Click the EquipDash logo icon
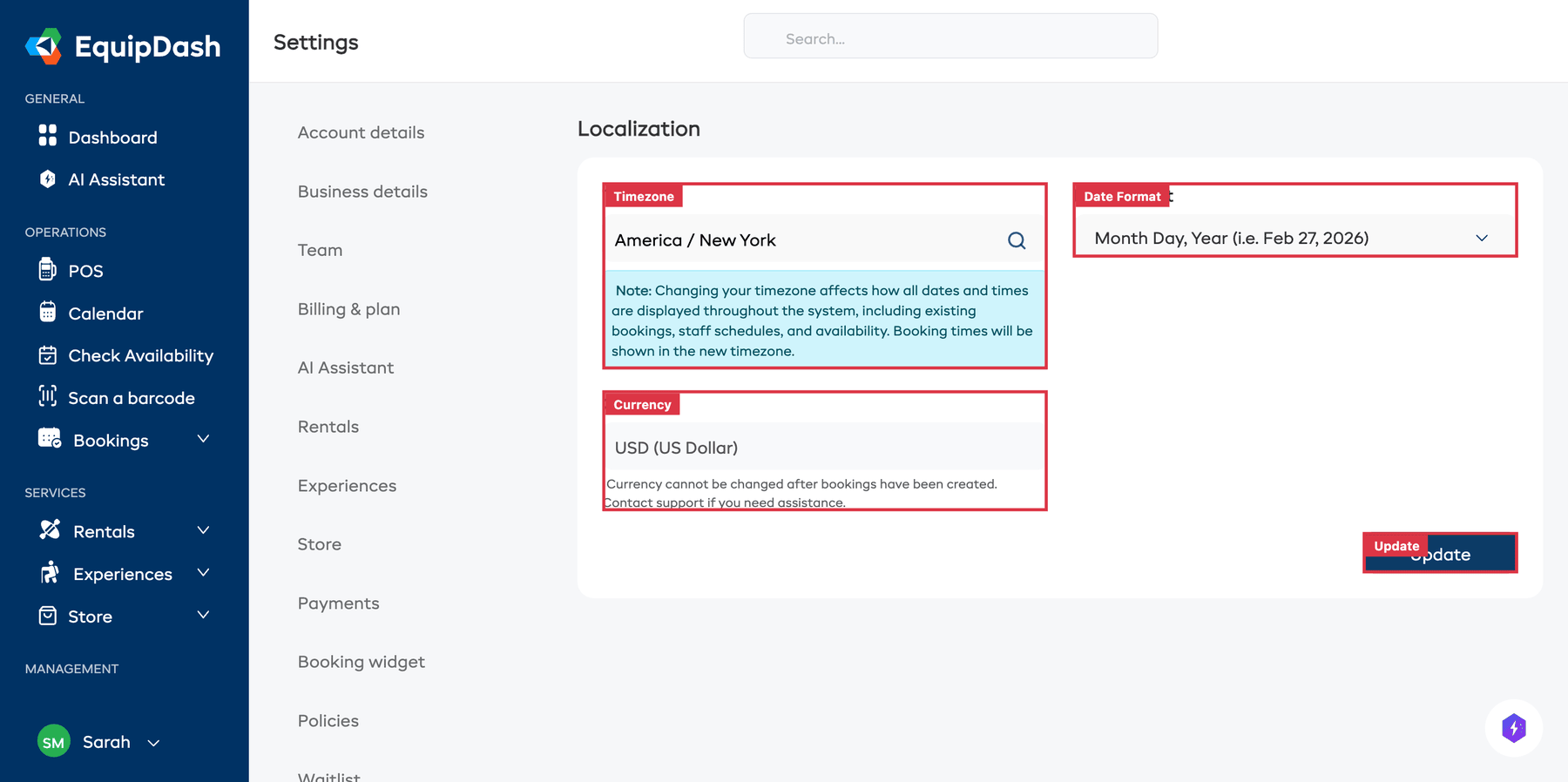This screenshot has width=1568, height=782. [x=44, y=46]
